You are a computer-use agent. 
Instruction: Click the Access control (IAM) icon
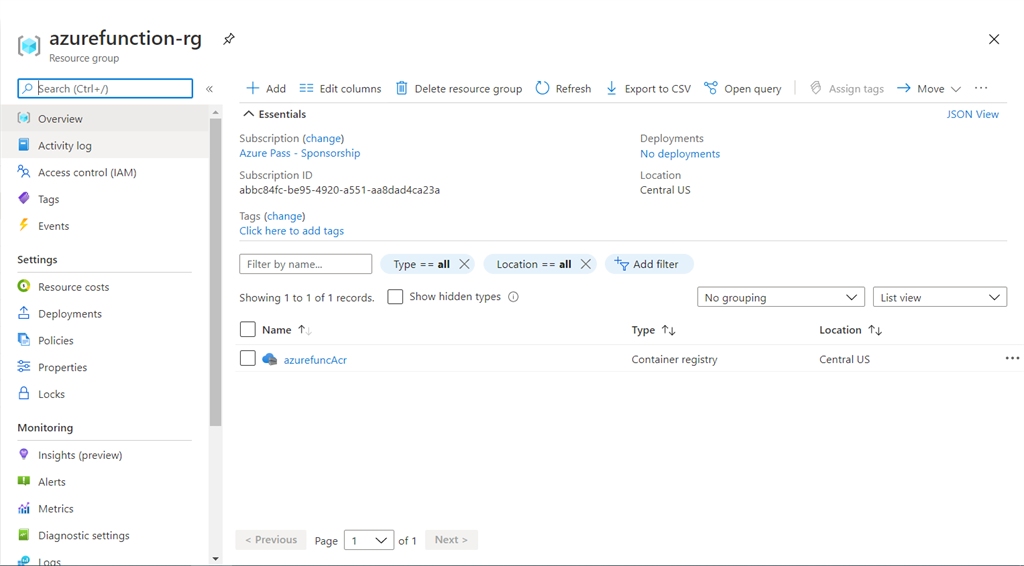[x=24, y=172]
